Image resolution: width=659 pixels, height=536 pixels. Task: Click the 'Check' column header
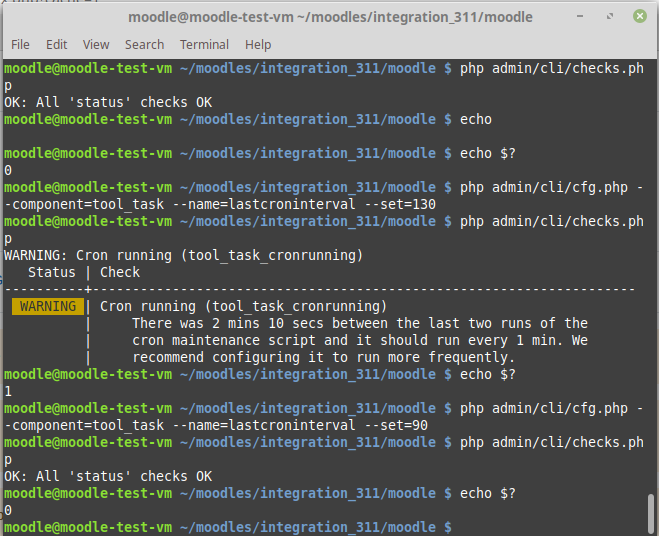point(120,272)
